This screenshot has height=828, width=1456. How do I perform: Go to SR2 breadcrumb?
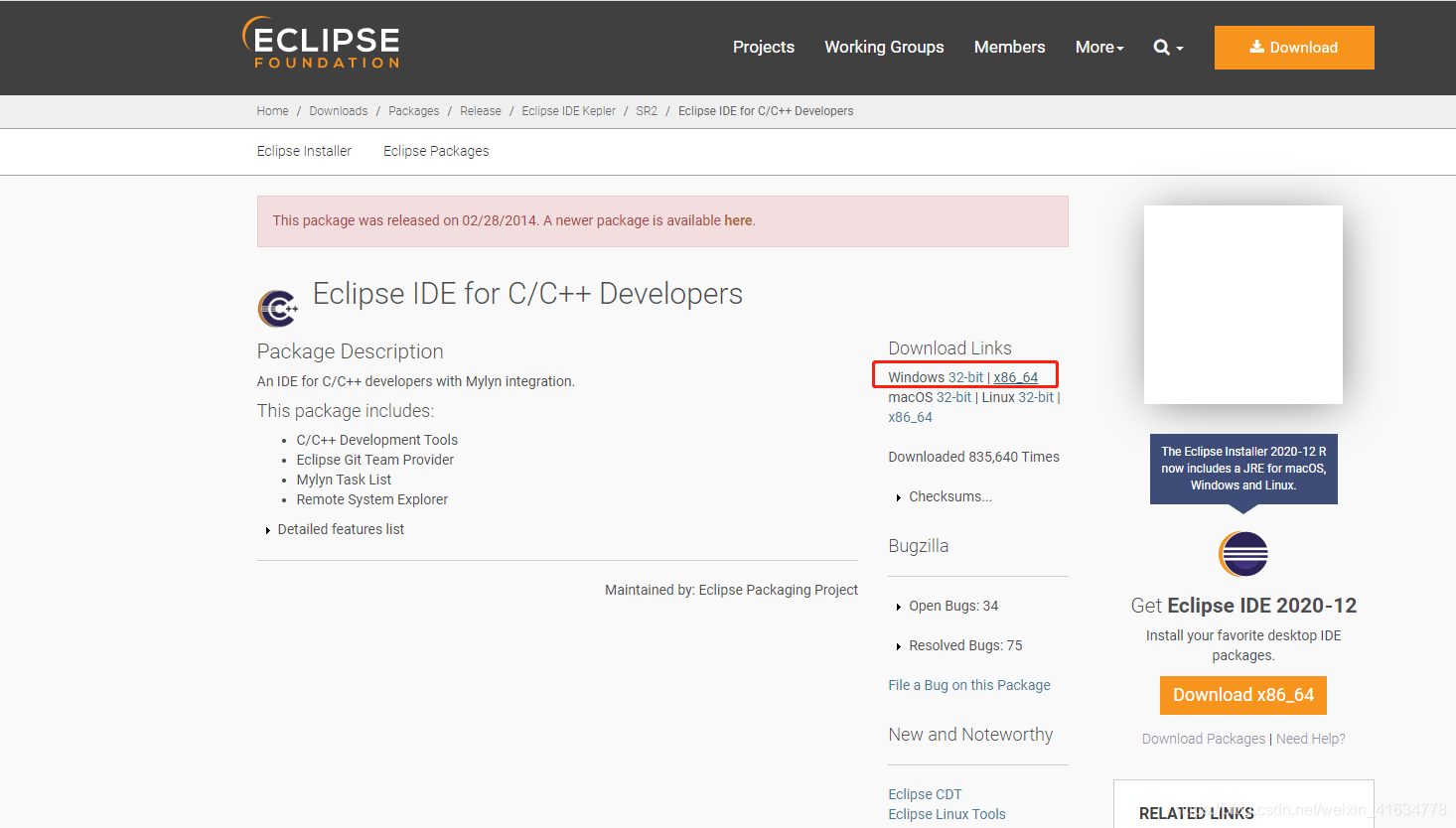click(x=647, y=111)
